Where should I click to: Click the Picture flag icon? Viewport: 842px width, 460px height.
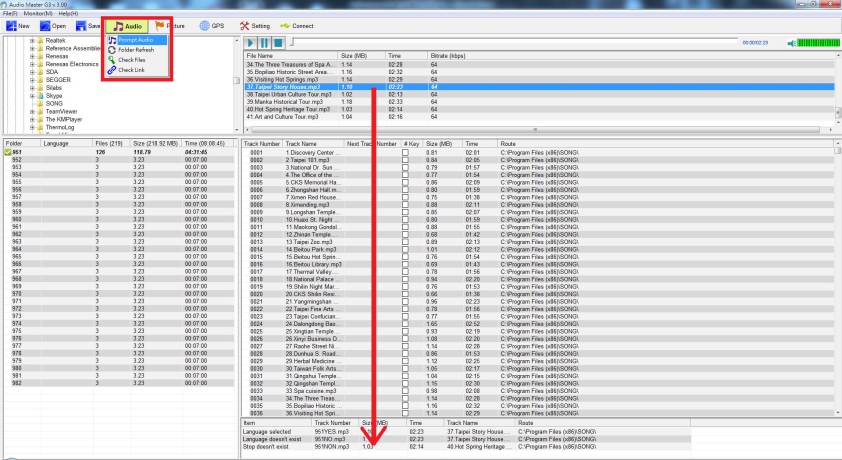coord(159,26)
